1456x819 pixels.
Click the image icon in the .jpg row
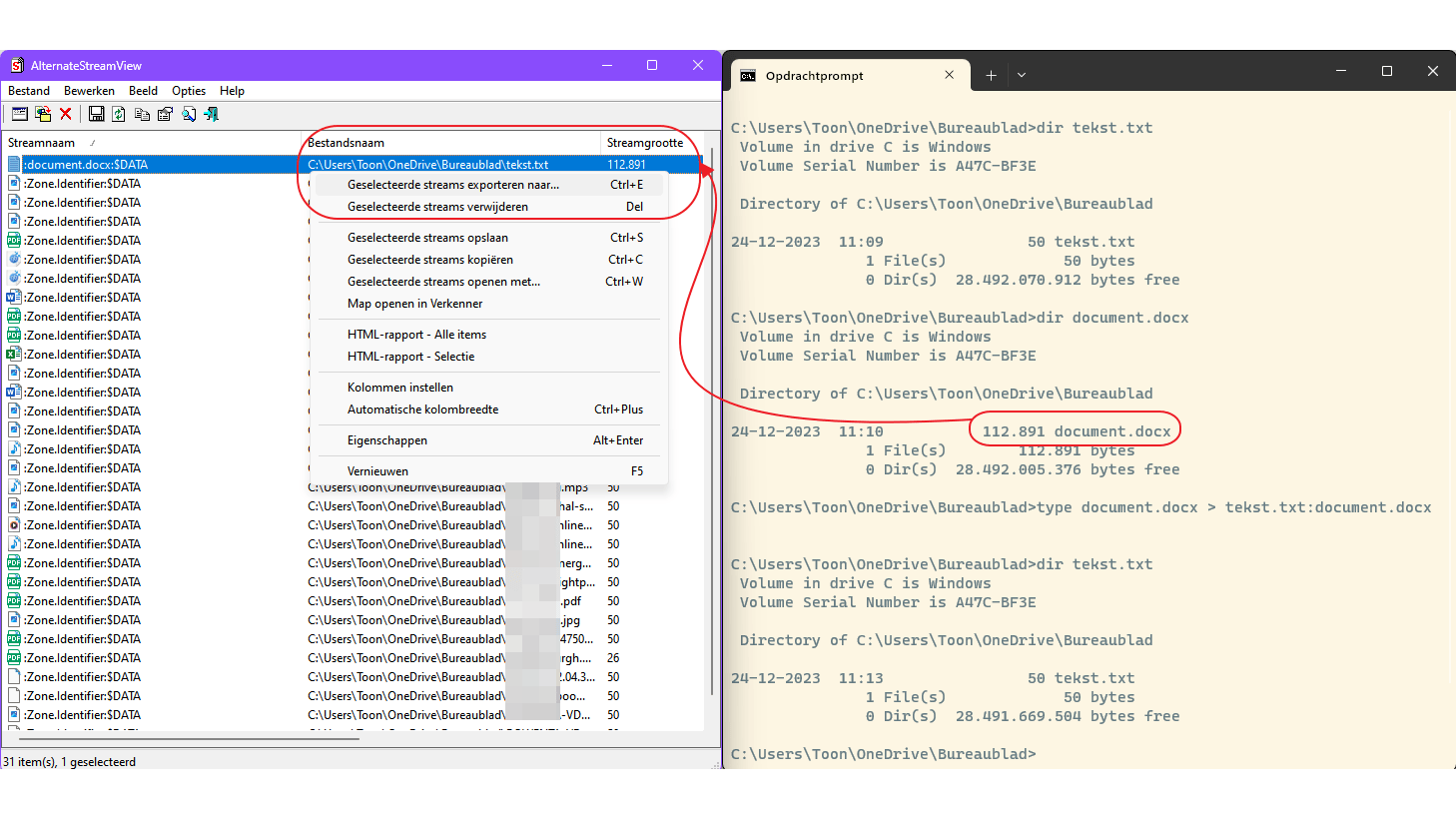(14, 620)
